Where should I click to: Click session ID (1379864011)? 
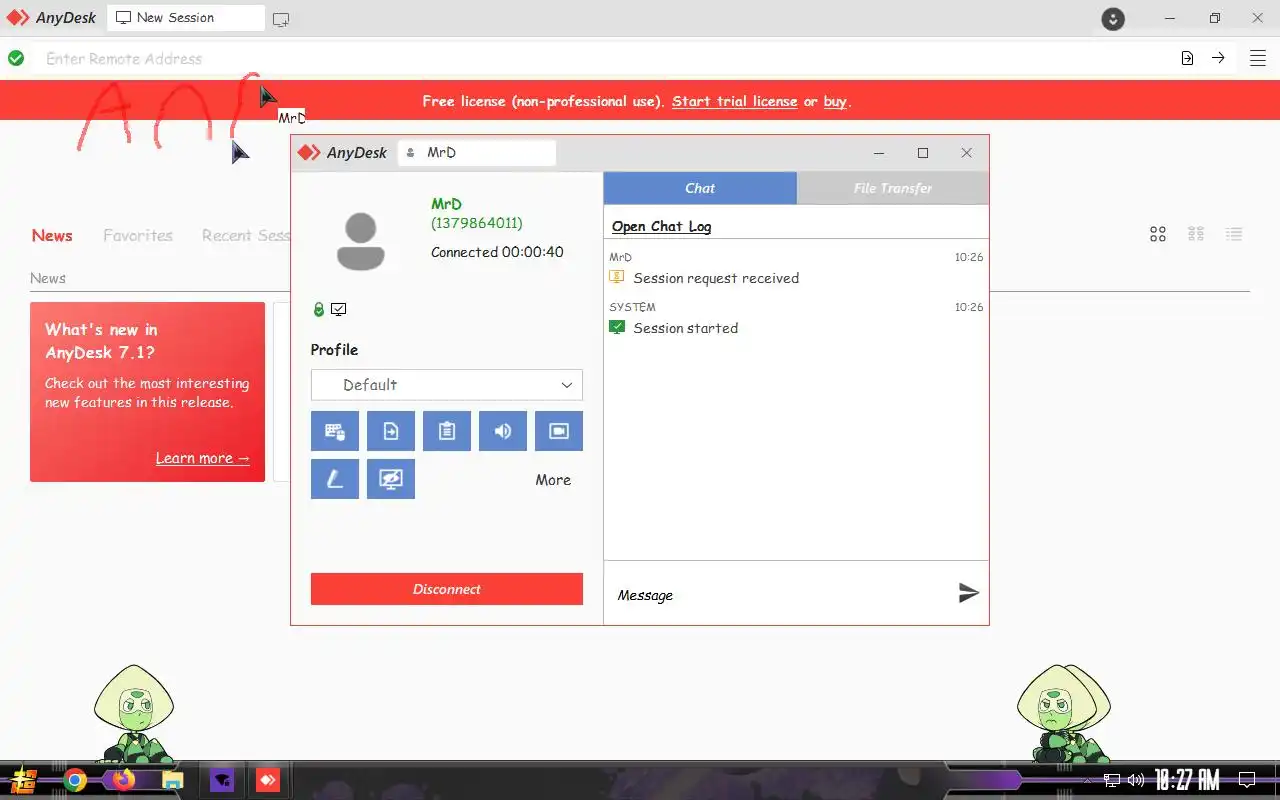click(x=477, y=223)
